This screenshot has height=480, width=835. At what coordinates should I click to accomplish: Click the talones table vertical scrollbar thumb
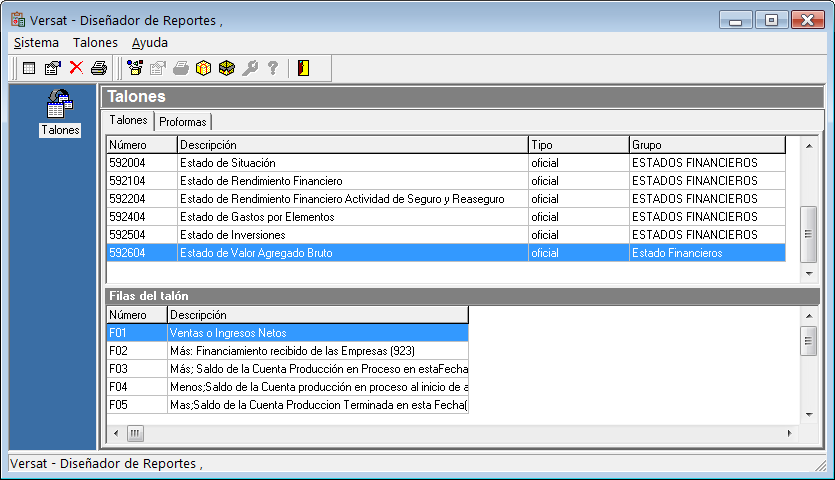809,234
